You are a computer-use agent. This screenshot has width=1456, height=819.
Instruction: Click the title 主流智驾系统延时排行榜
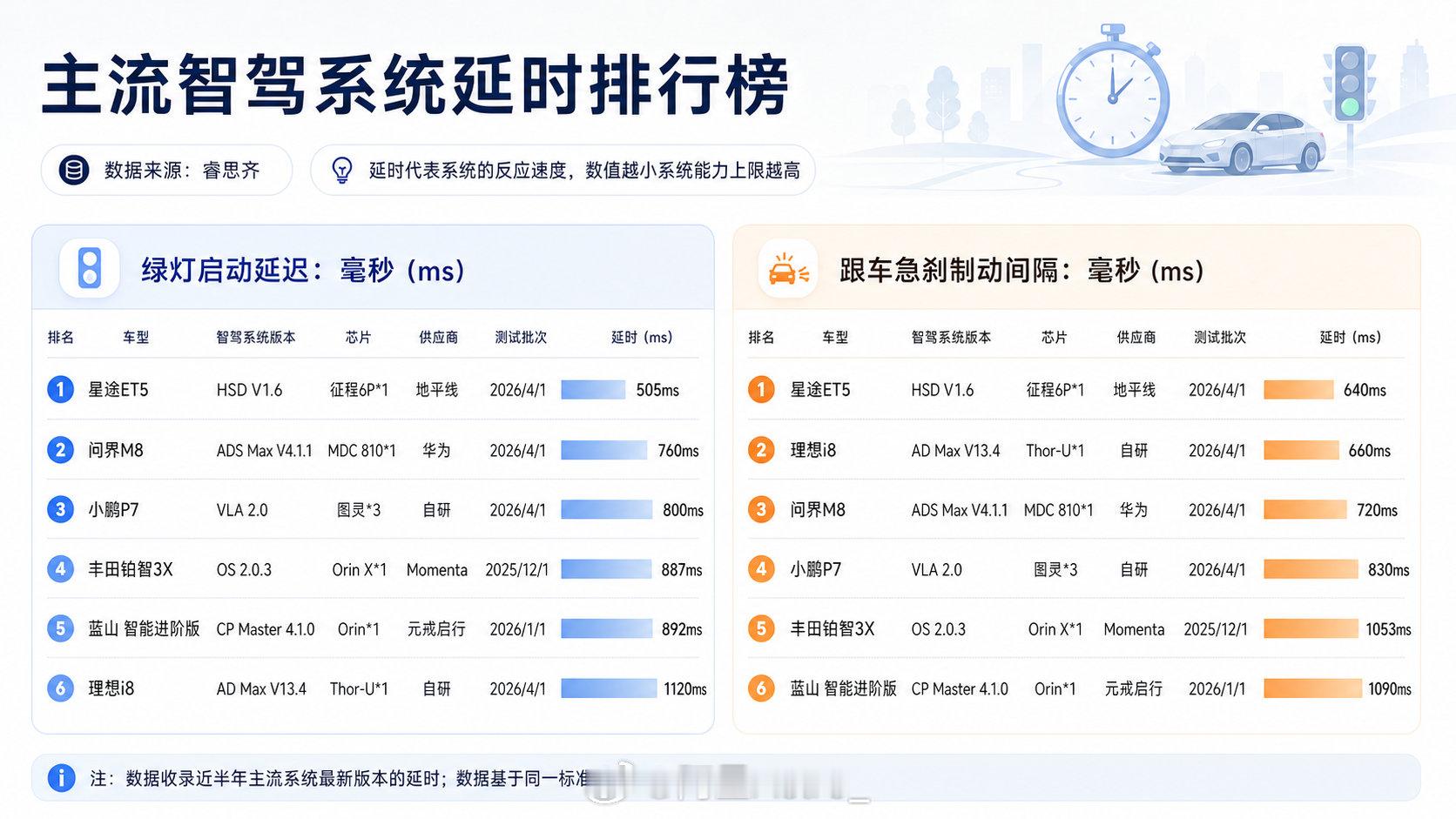pyautogui.click(x=415, y=84)
